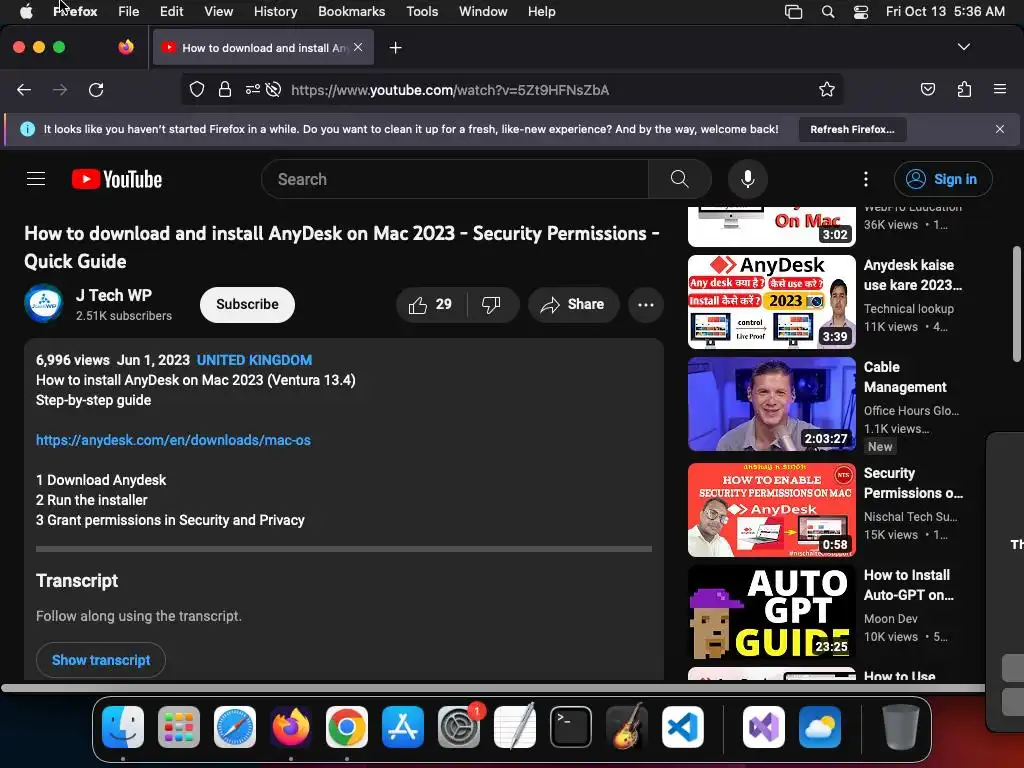
Task: Click the YouTube search magnifier button
Action: (679, 179)
